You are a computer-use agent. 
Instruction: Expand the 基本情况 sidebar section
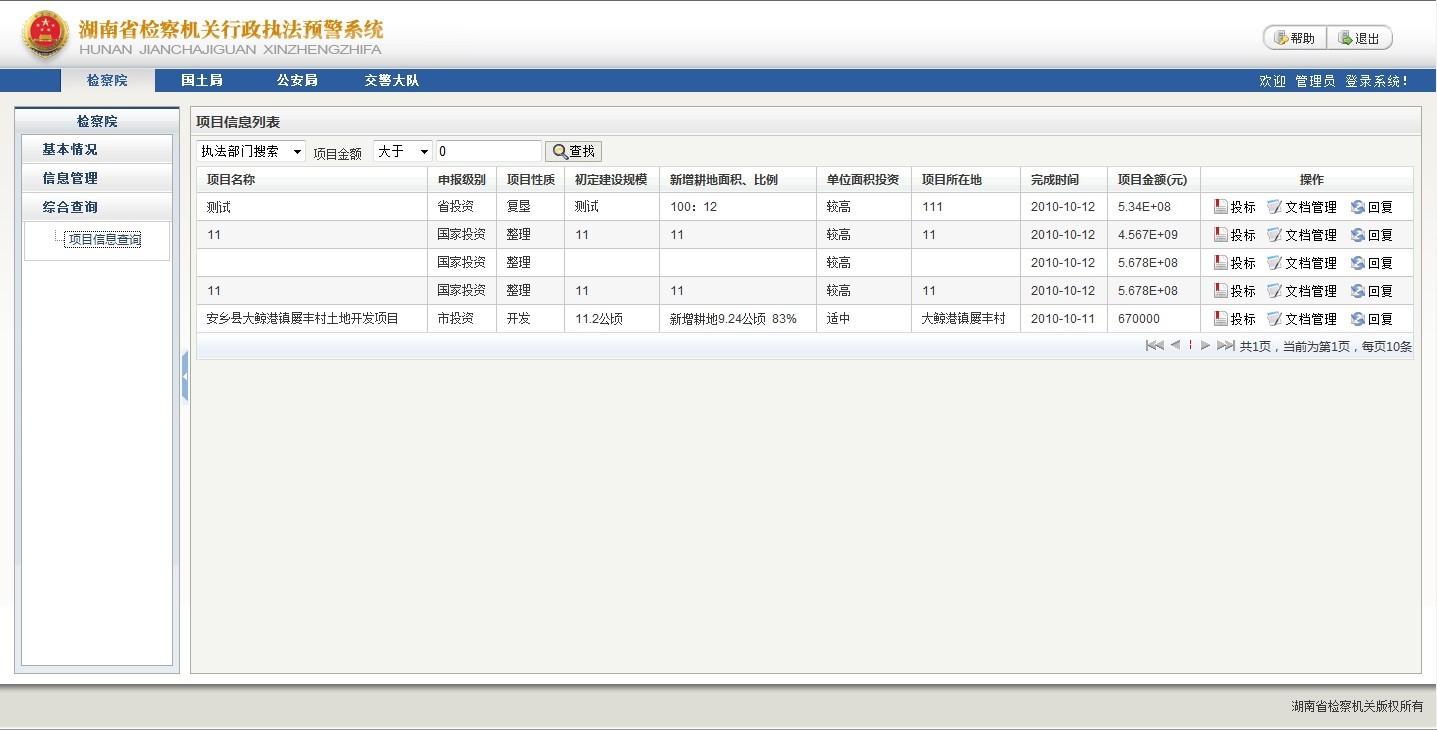(x=97, y=149)
